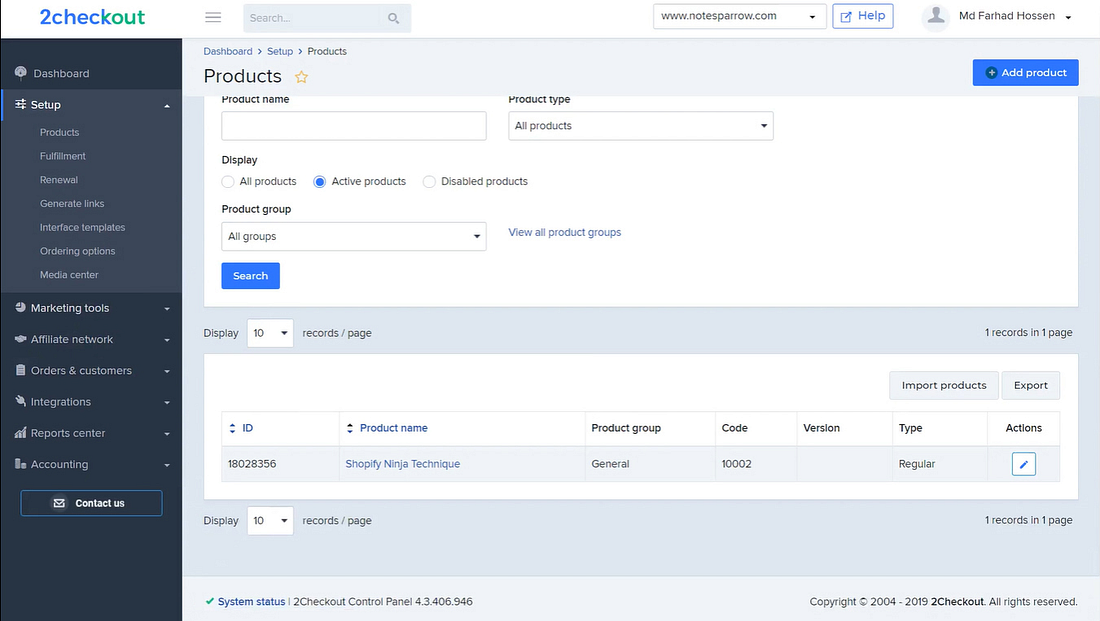Click the search magnifier icon
Viewport: 1100px width, 621px height.
point(394,18)
